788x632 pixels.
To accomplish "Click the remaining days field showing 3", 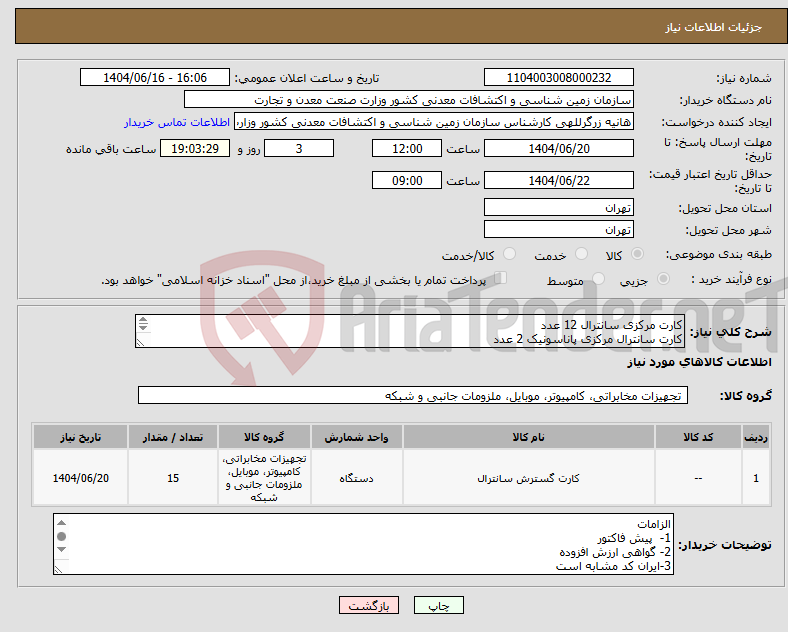I will coord(299,148).
